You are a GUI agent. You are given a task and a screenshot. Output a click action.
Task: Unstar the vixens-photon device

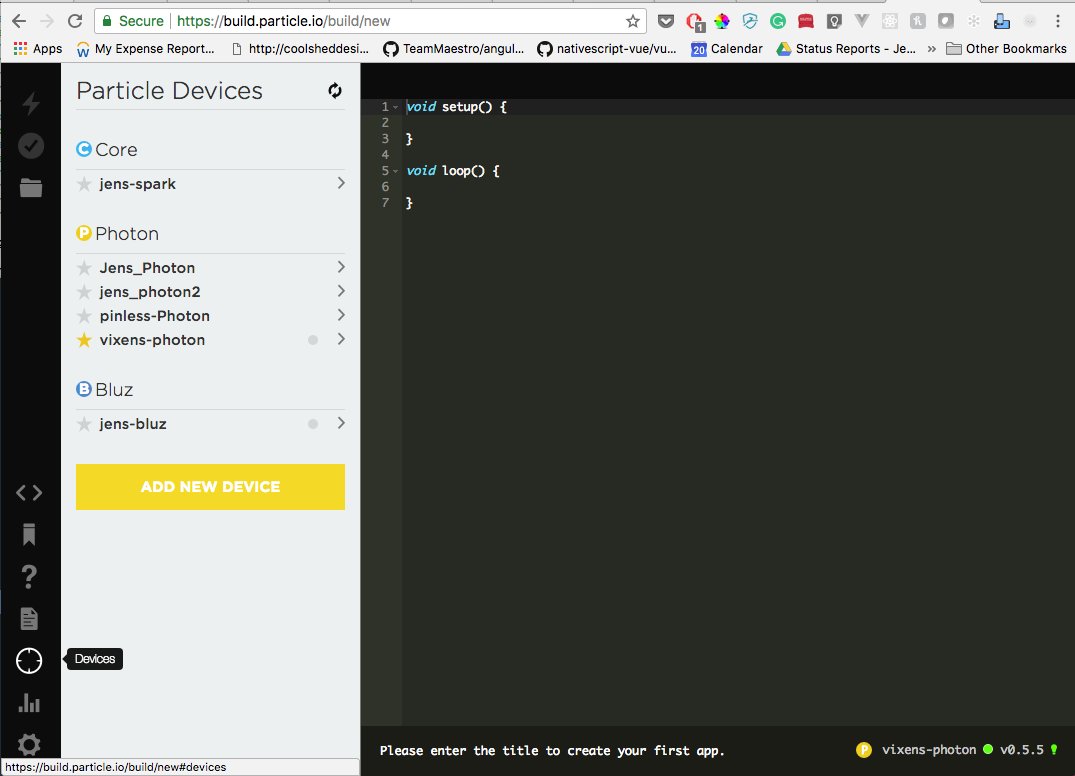[x=84, y=340]
